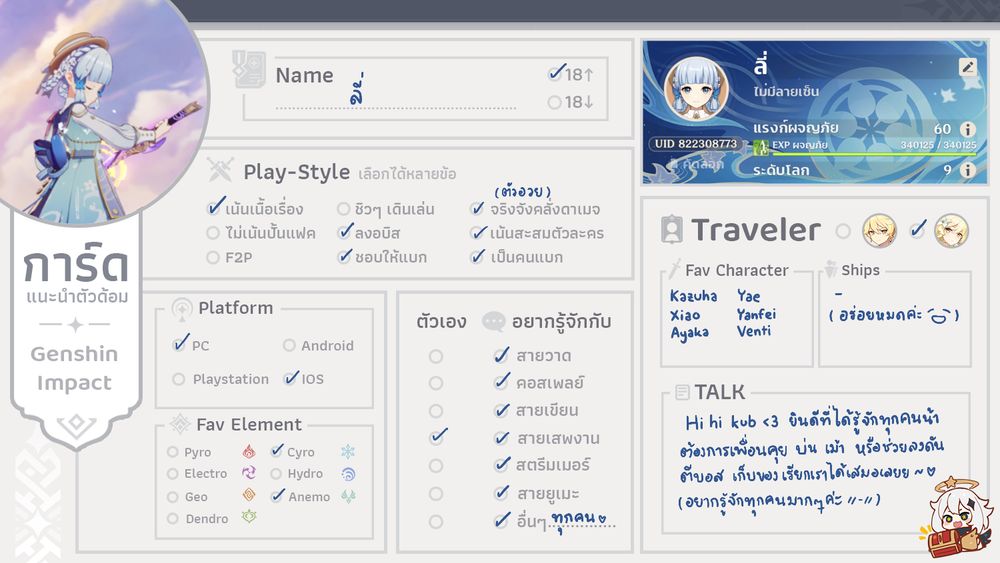
Task: Click the Fav Character sword icon
Action: [674, 269]
